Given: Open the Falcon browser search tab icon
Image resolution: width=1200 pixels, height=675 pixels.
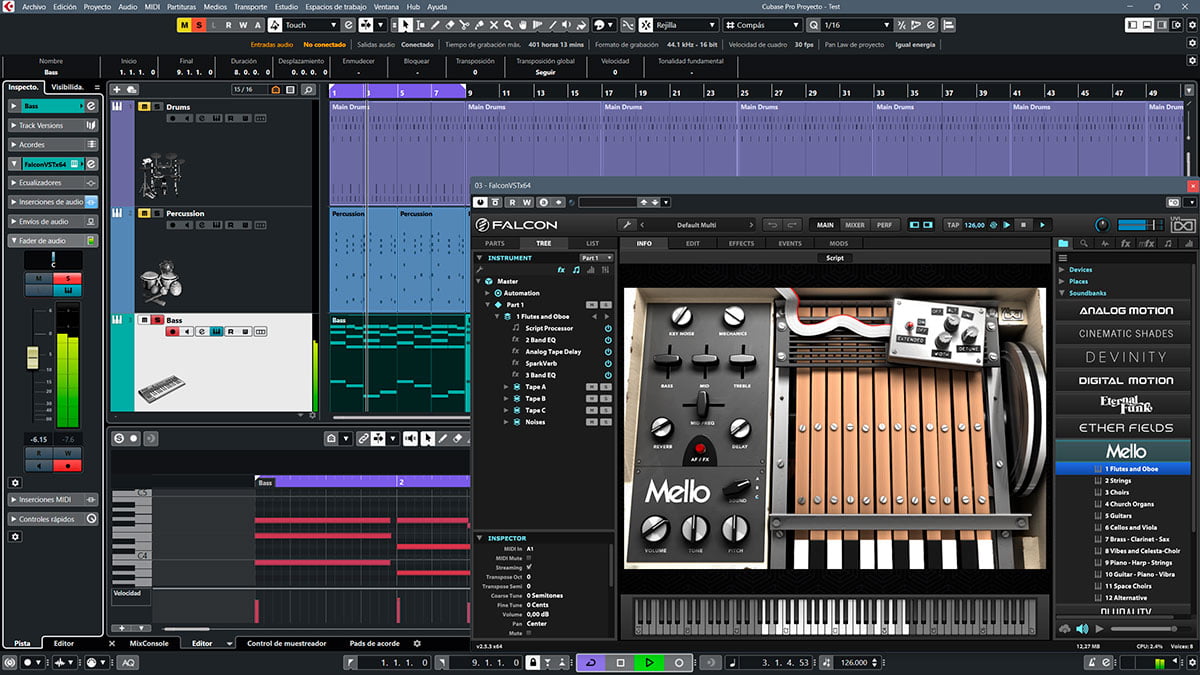Looking at the screenshot, I should [1082, 244].
